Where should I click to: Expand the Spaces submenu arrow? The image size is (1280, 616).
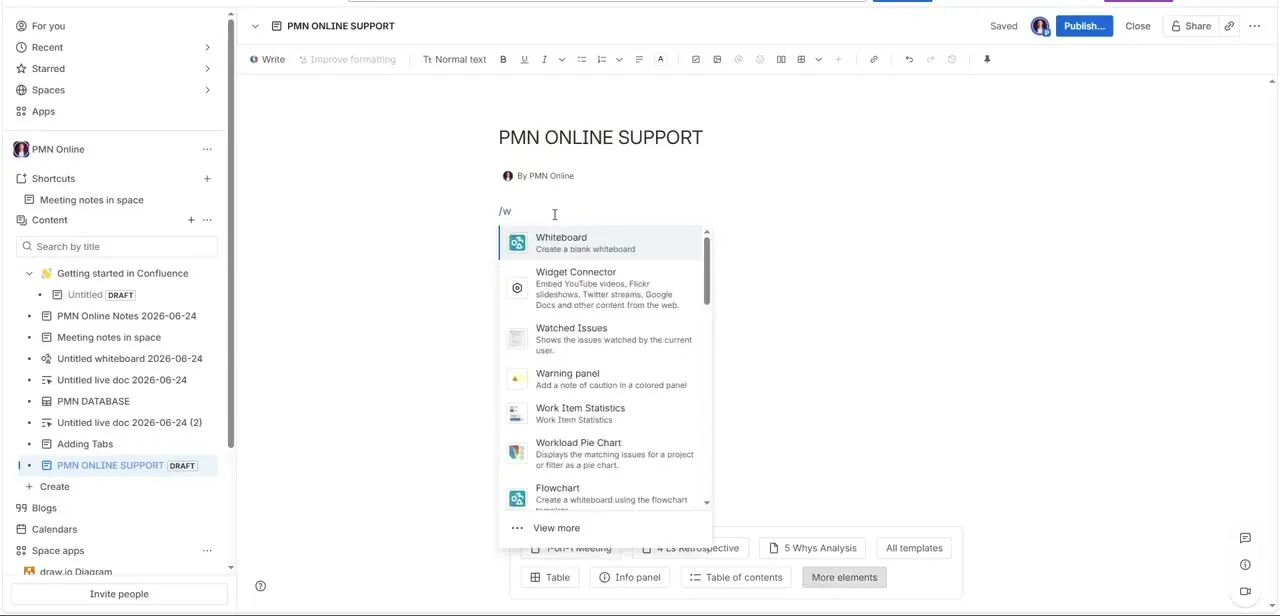207,90
